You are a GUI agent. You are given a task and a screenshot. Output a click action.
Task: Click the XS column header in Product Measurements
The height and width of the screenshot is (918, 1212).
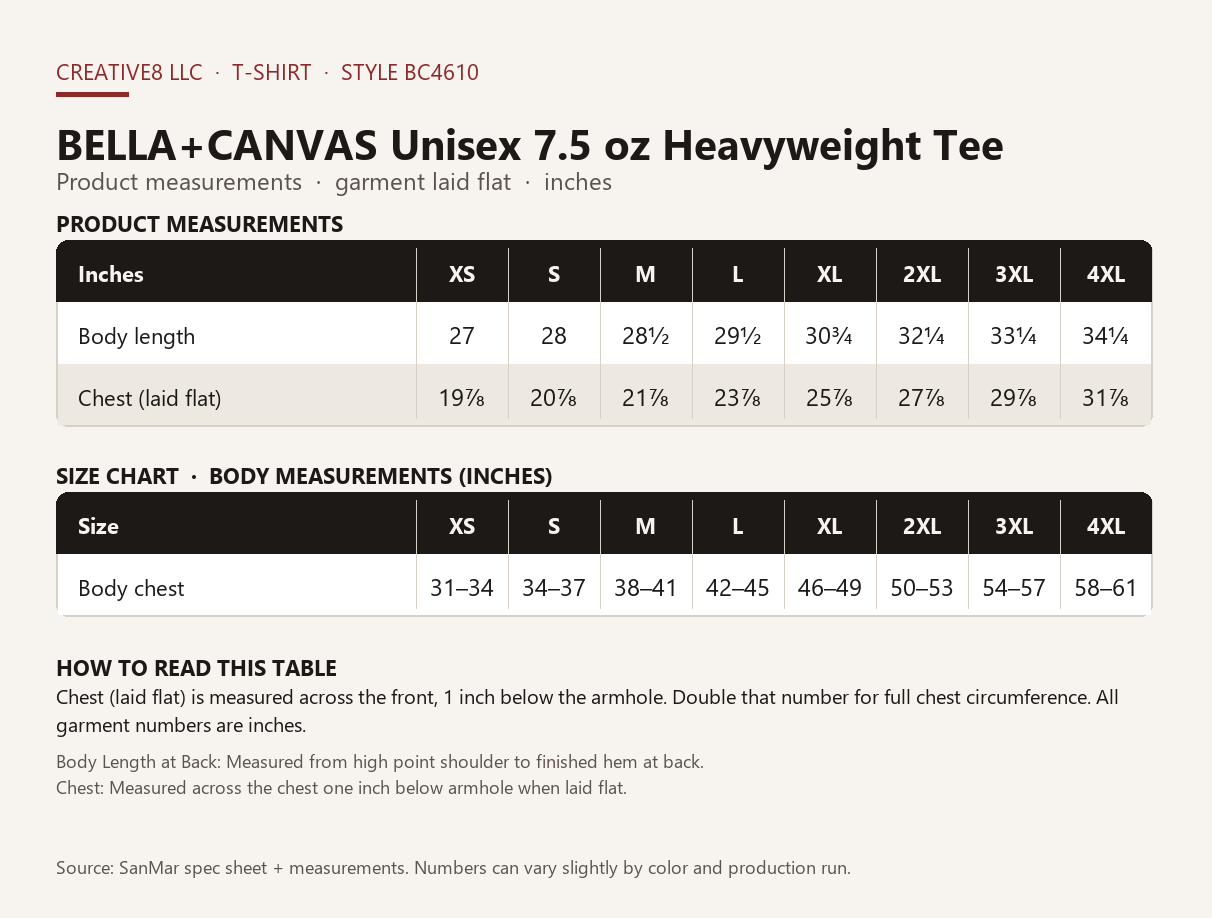(462, 274)
